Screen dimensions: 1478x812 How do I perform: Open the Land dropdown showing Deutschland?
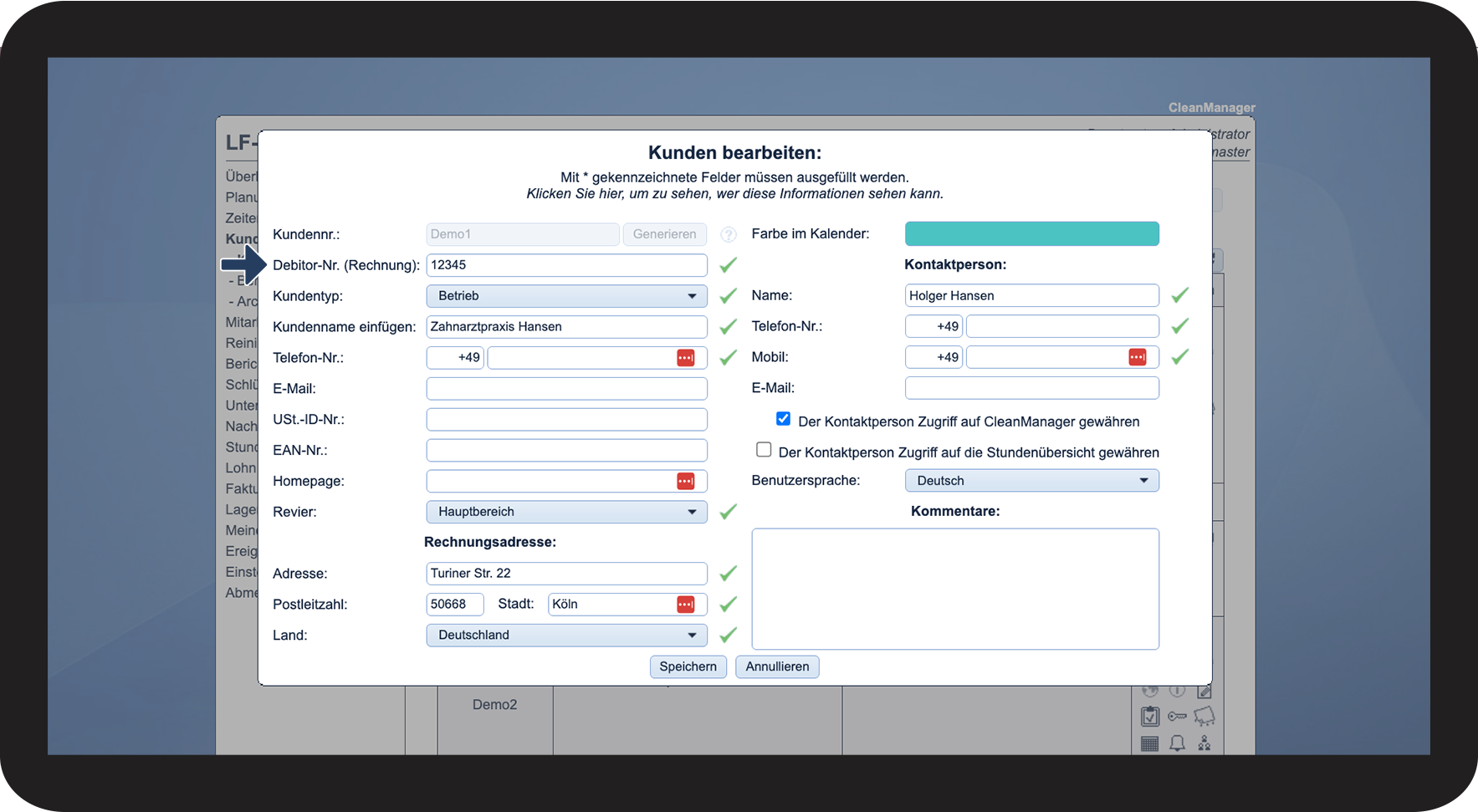point(566,636)
